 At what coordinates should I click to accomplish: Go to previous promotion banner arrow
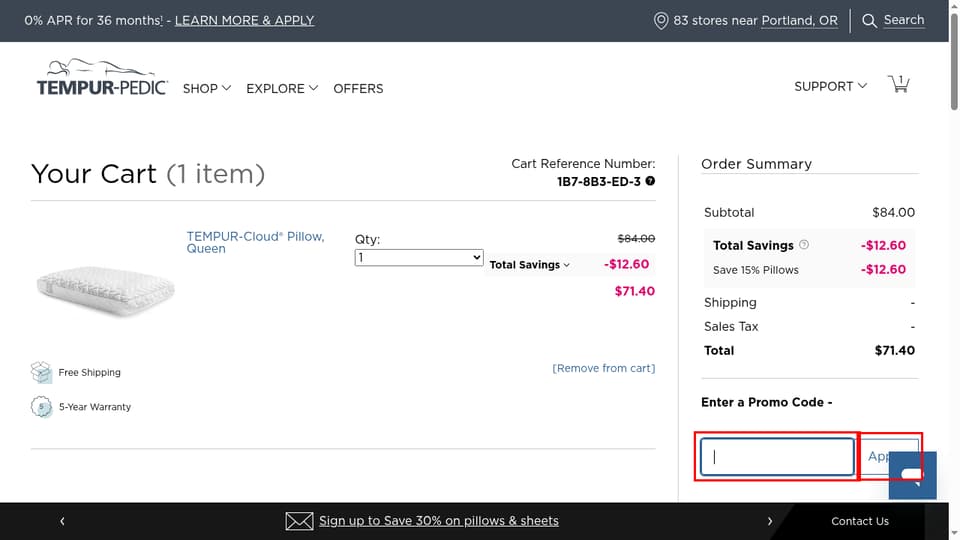click(62, 521)
